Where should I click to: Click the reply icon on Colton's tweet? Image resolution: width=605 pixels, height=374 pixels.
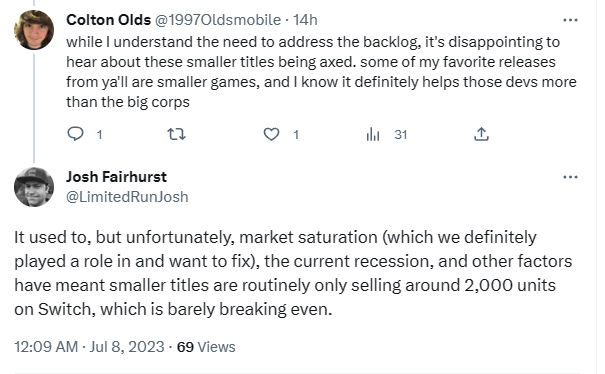tap(75, 134)
